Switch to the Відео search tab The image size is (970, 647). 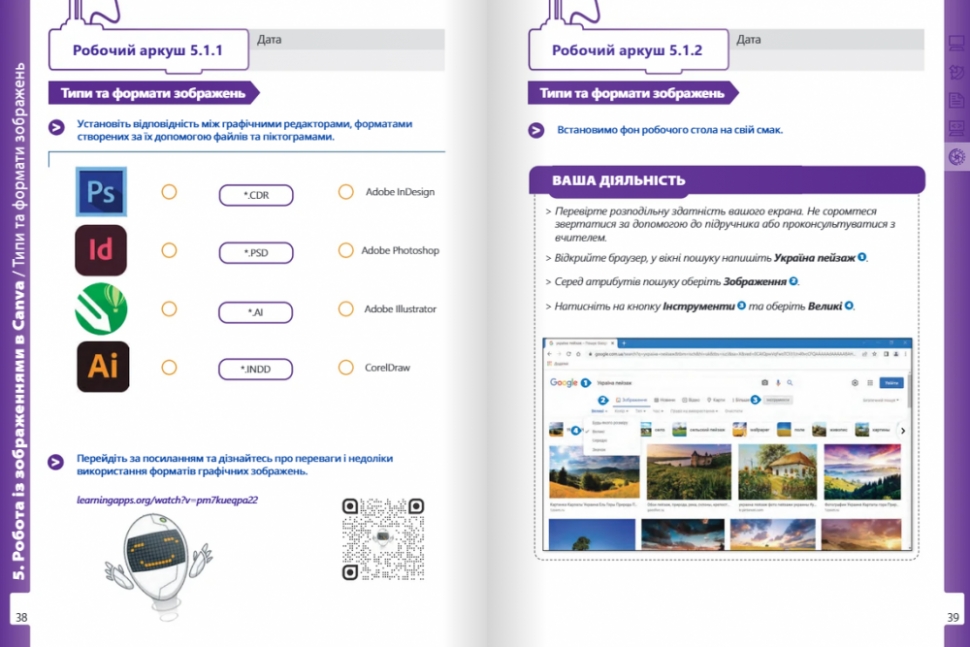691,400
